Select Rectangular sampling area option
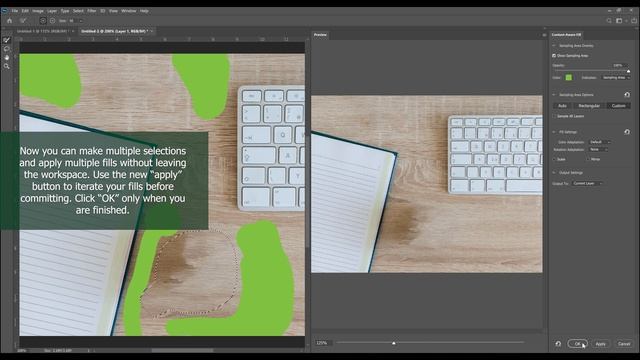The height and width of the screenshot is (360, 640). [589, 106]
